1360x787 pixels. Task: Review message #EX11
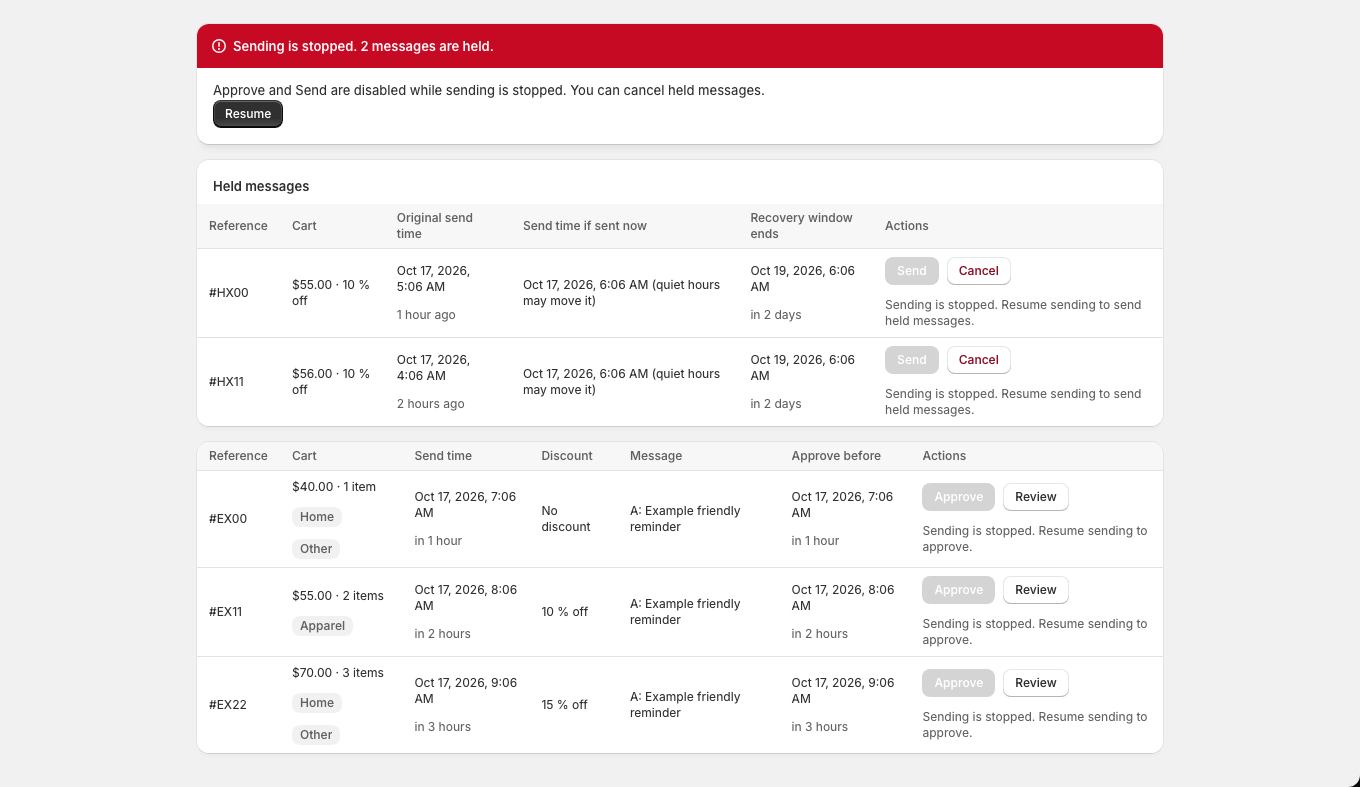pos(1036,590)
